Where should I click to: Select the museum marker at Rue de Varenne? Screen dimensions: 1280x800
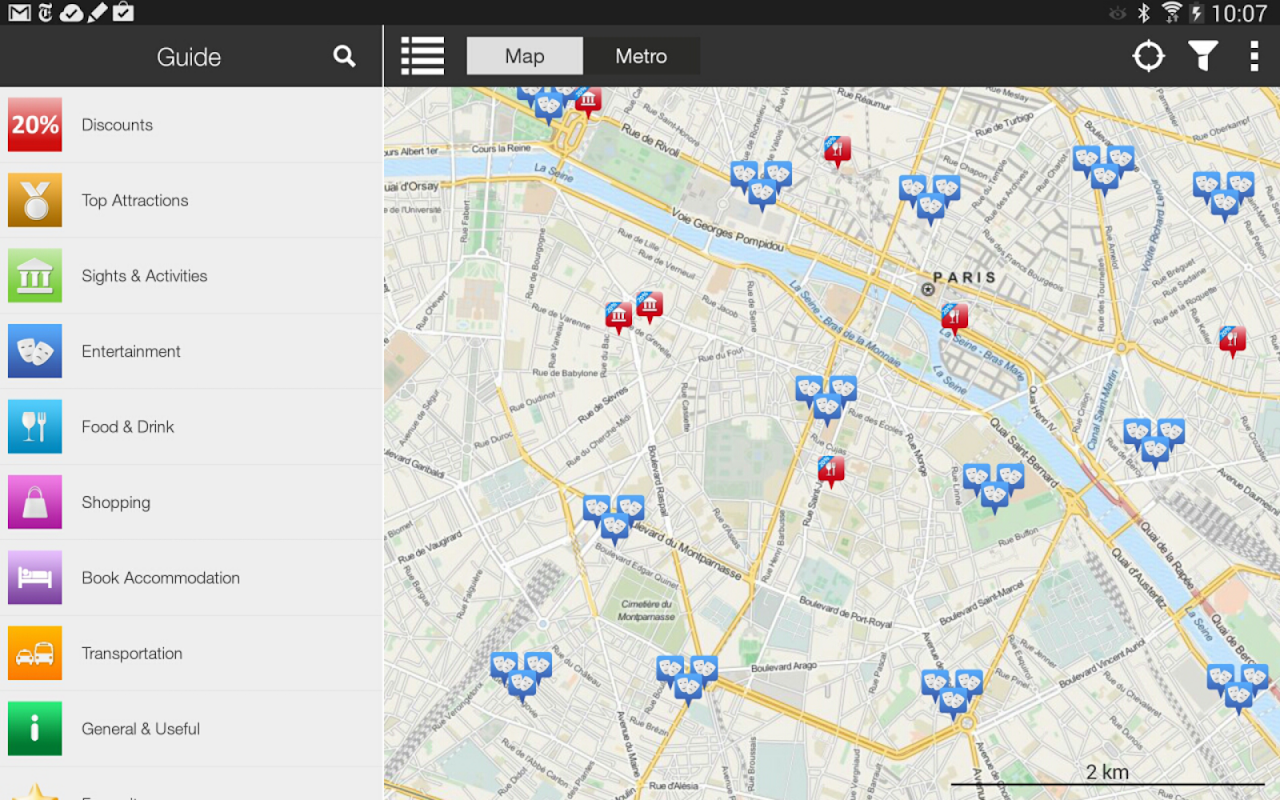click(619, 318)
